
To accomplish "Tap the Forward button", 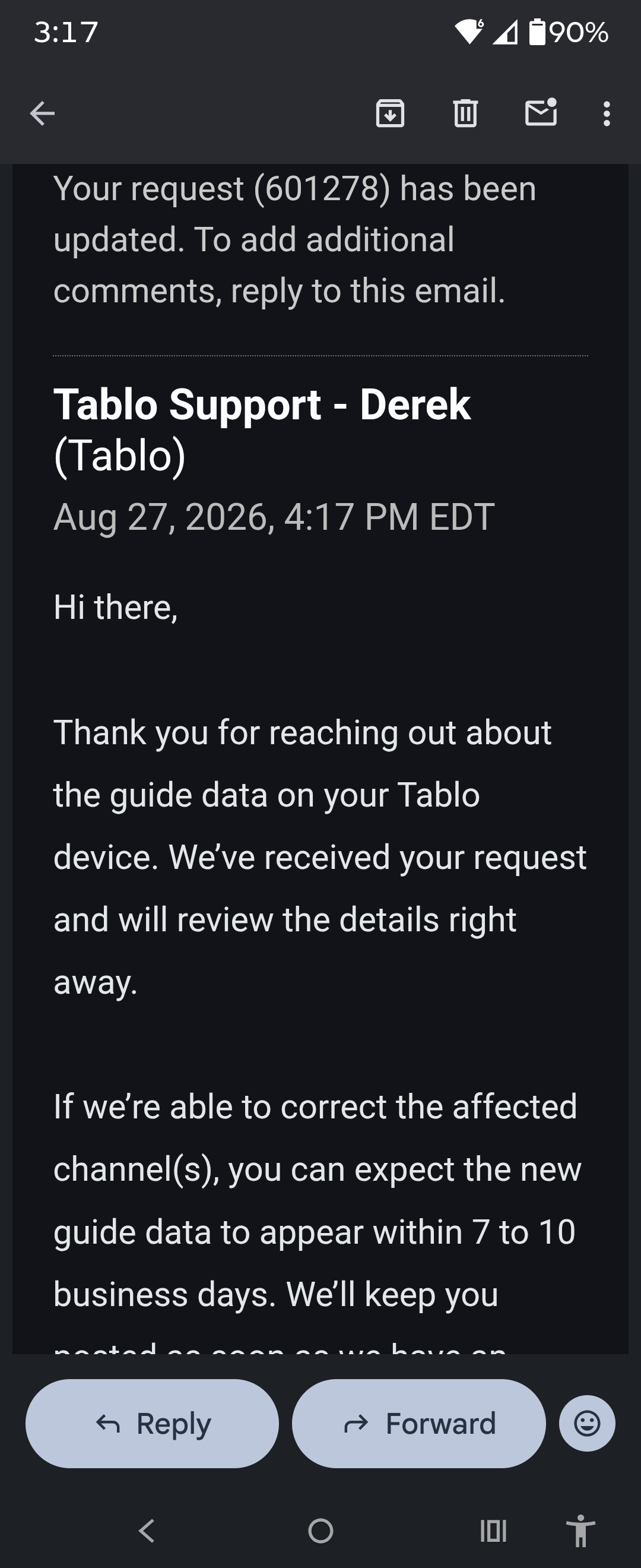I will pos(418,1424).
